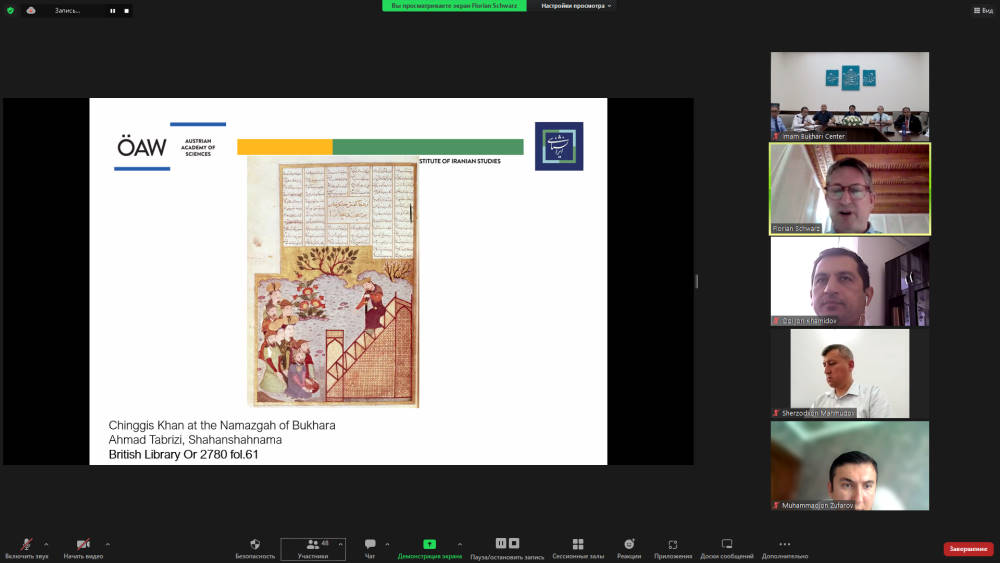Click 'Austrian Academy of Sciences' text
The image size is (1000, 563).
click(x=198, y=147)
